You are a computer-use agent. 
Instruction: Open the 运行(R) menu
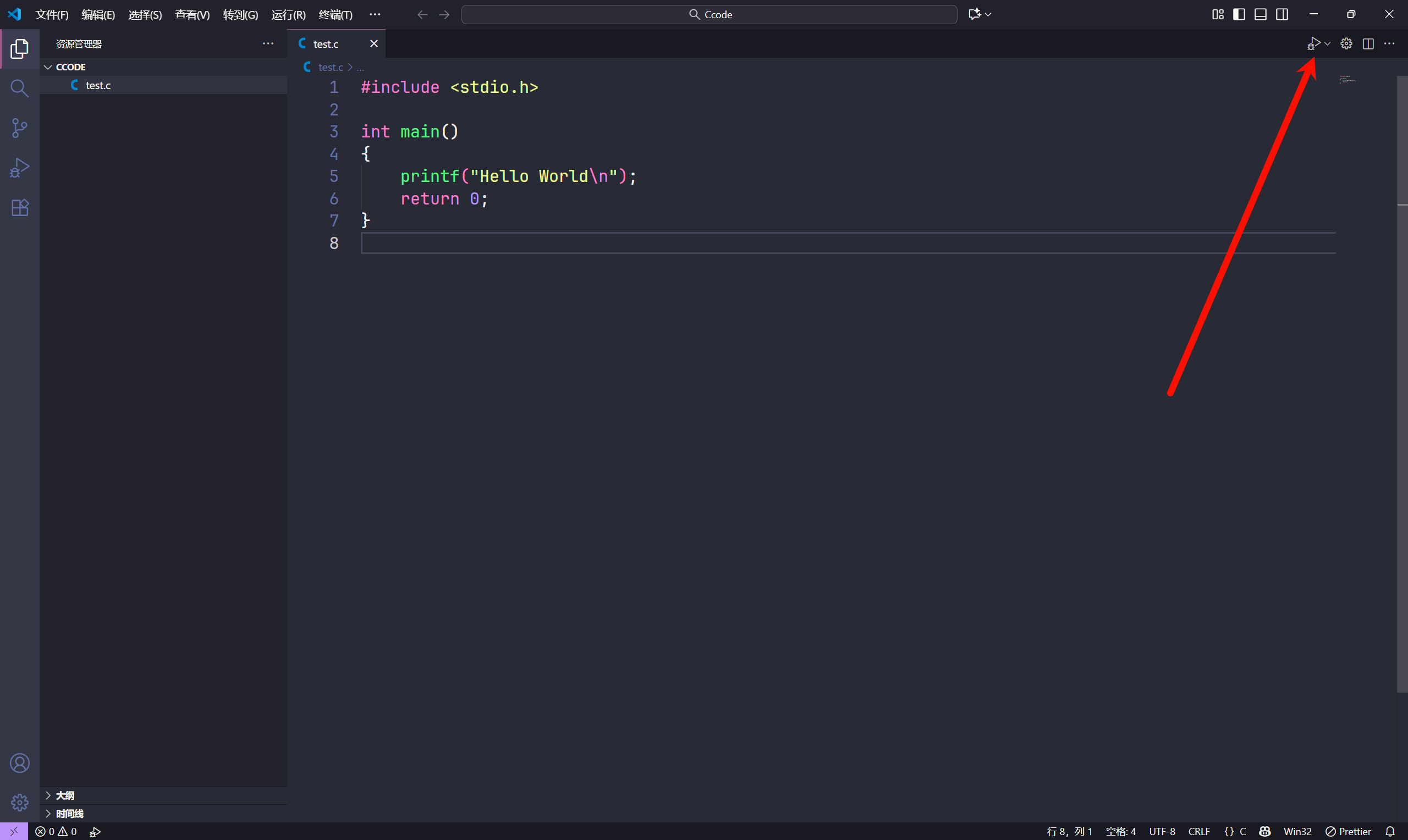coord(288,15)
